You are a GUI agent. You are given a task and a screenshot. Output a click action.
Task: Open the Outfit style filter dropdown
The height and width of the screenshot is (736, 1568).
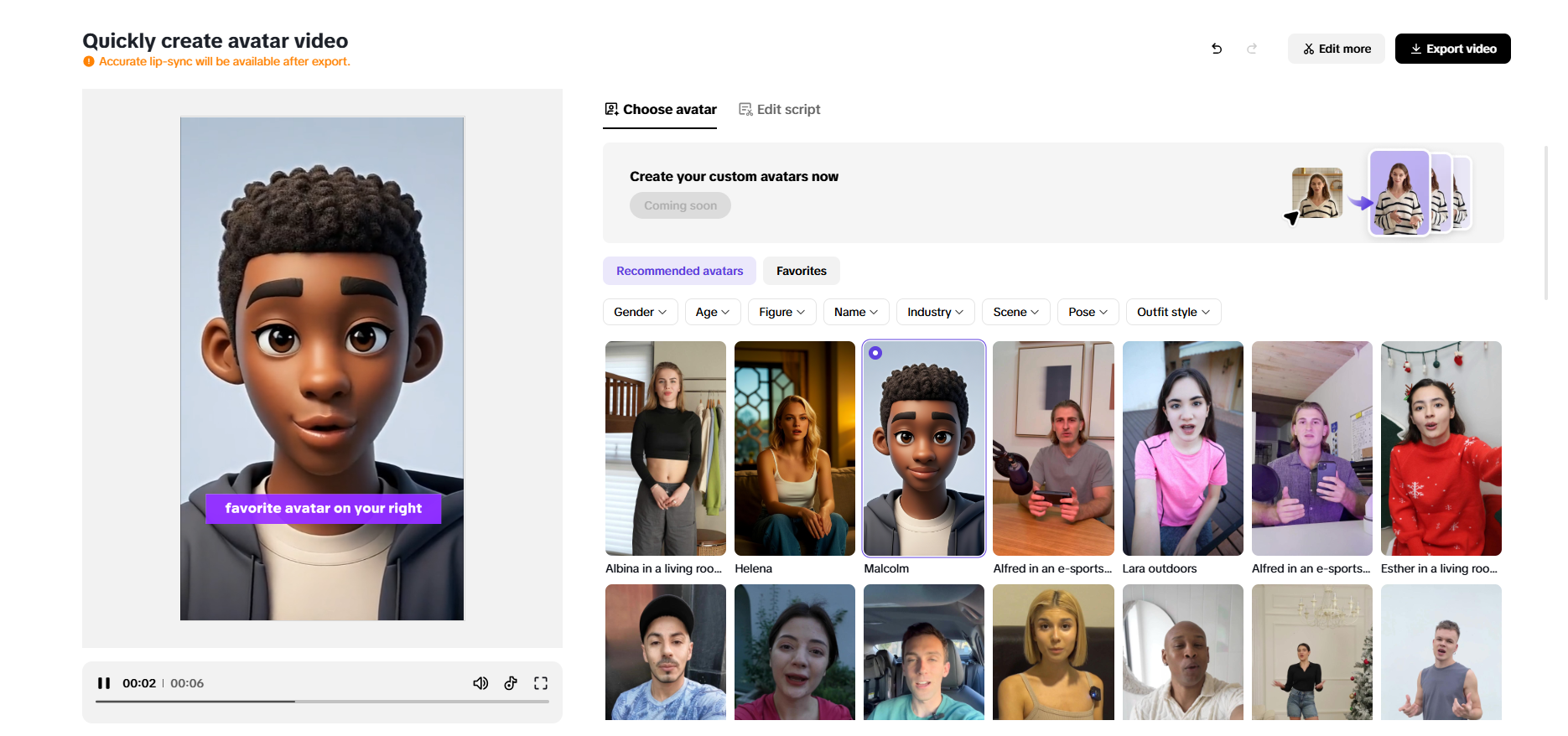[x=1174, y=312]
